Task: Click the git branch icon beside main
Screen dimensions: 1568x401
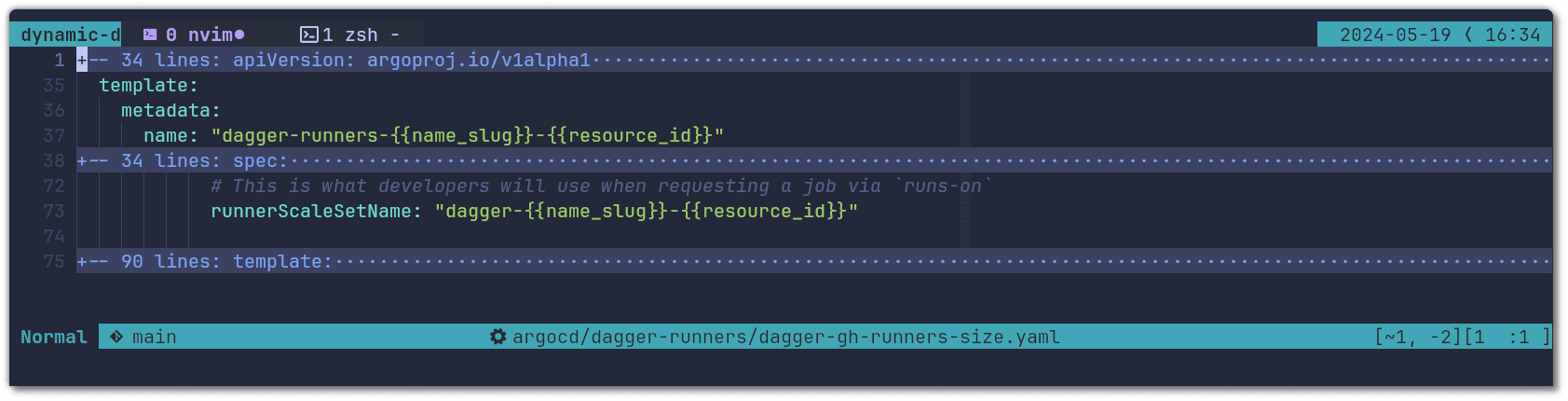Action: 116,337
